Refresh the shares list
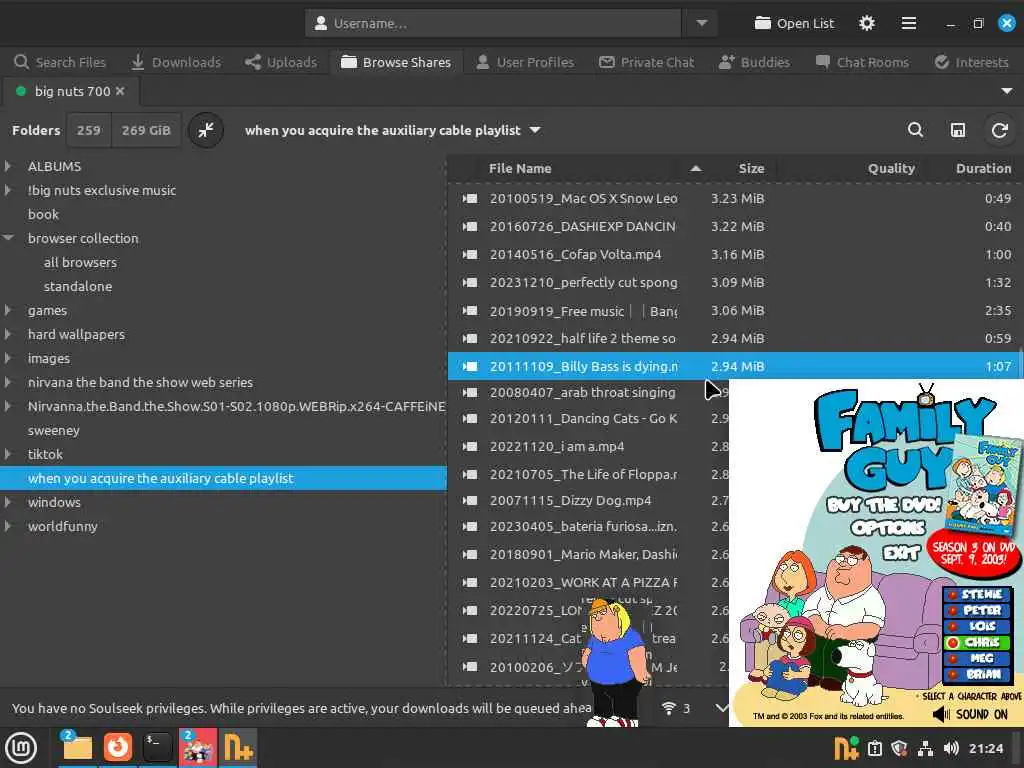Screen dimensions: 1024x768 (999, 130)
